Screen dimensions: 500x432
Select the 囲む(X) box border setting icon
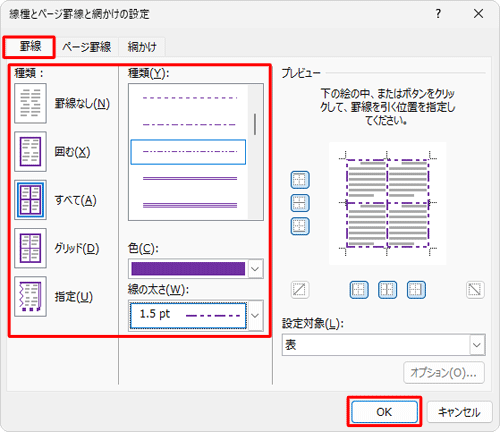coord(30,152)
